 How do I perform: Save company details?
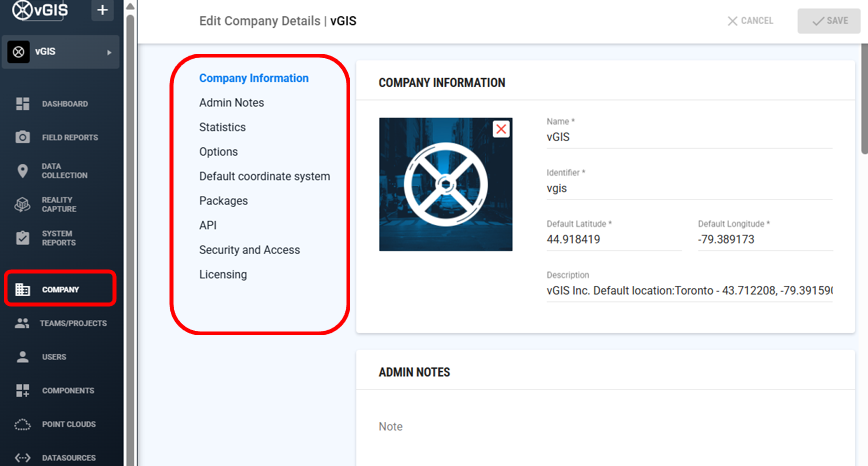coord(829,20)
